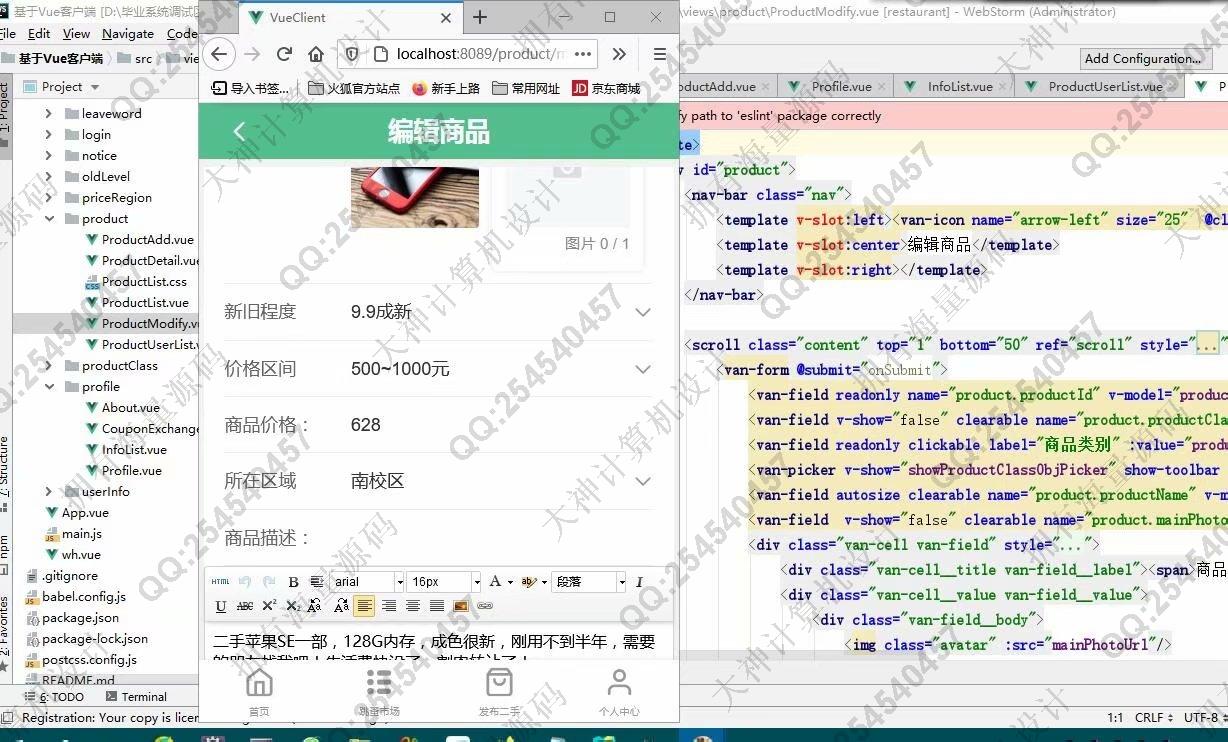Insert an image using the editor toolbar

tap(460, 606)
